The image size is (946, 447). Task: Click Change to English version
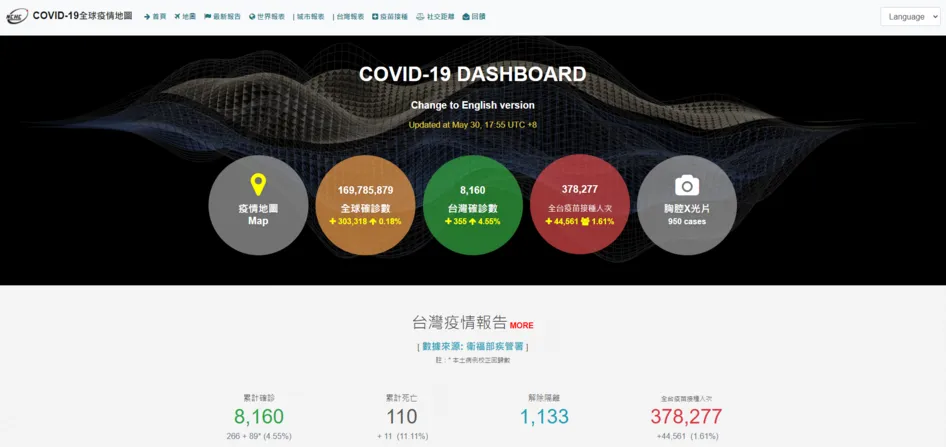pyautogui.click(x=472, y=105)
